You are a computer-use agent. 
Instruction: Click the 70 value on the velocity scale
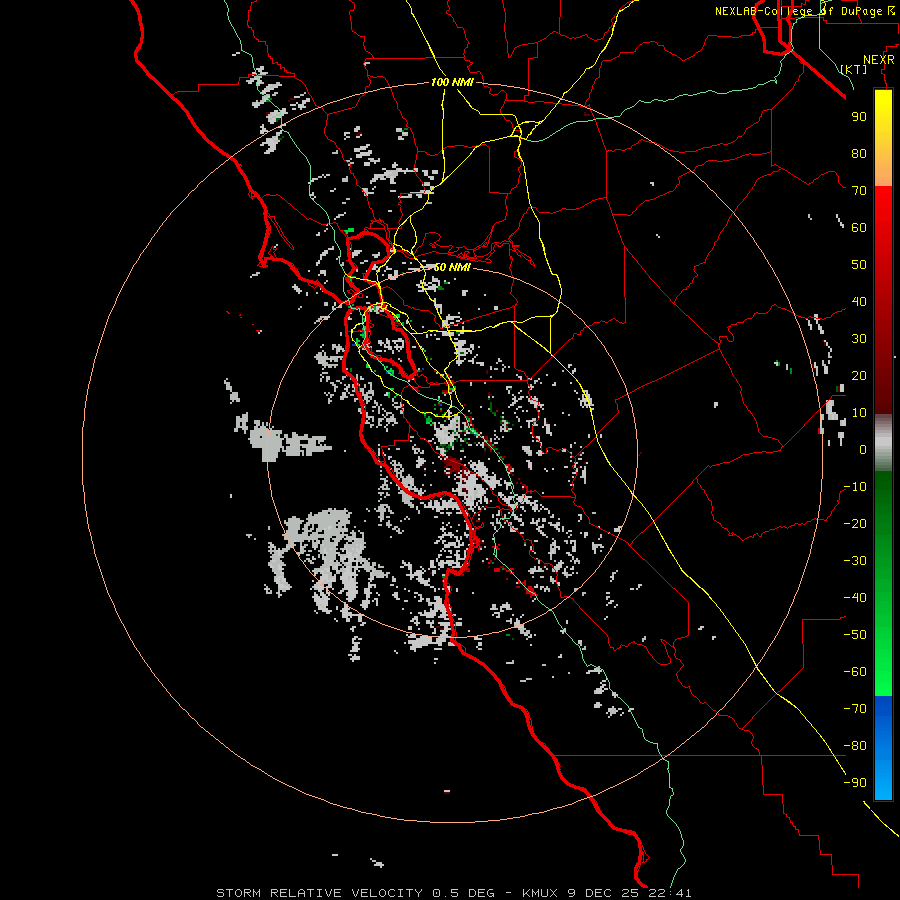tap(859, 191)
